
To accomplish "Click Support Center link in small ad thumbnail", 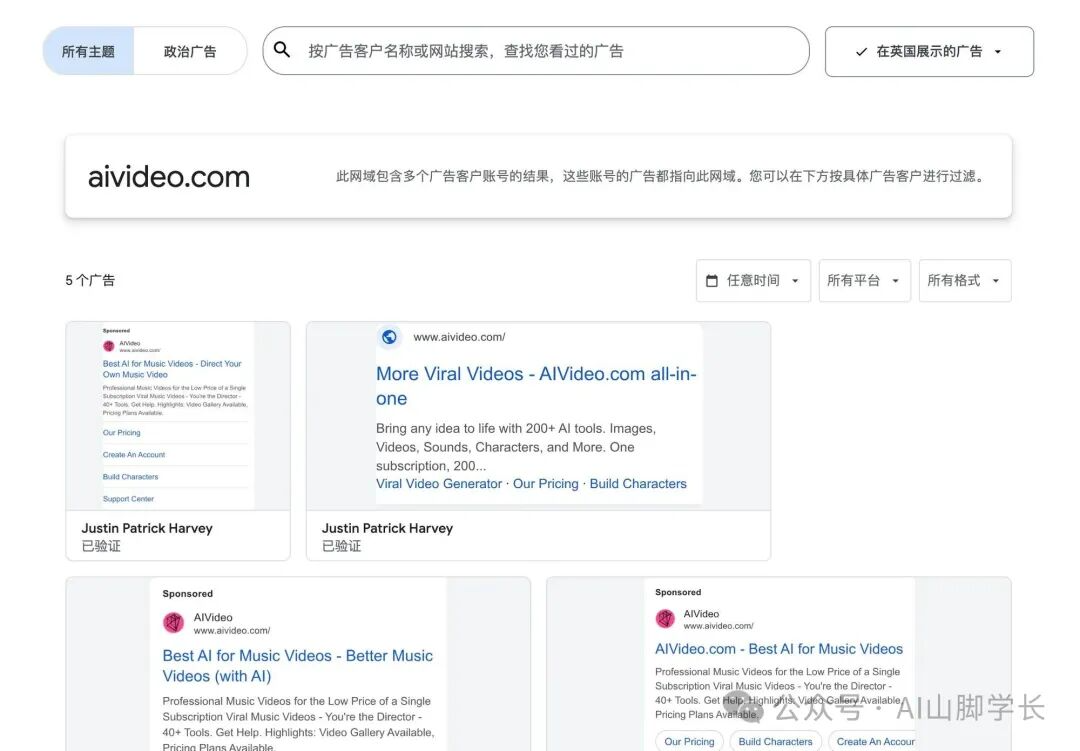I will [x=128, y=499].
